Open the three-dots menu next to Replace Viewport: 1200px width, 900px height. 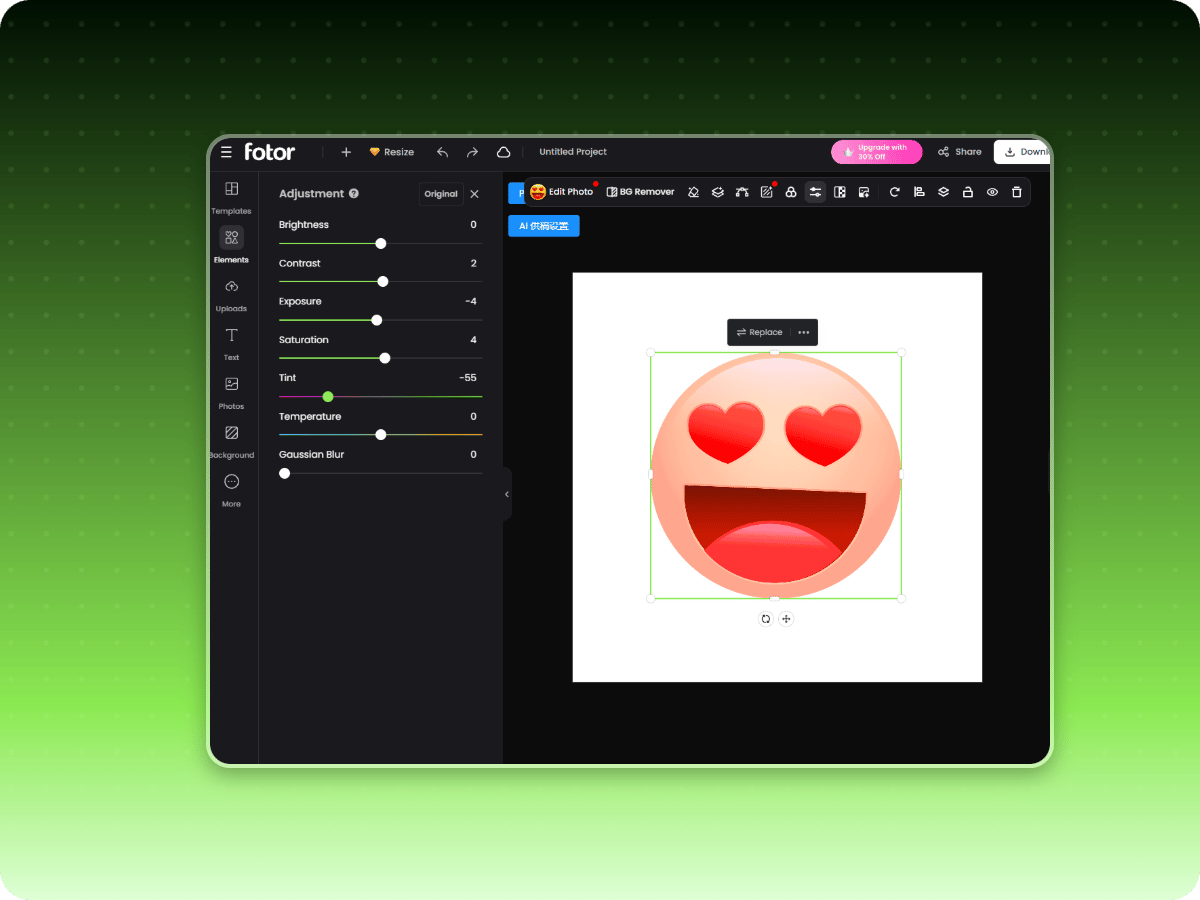tap(804, 332)
